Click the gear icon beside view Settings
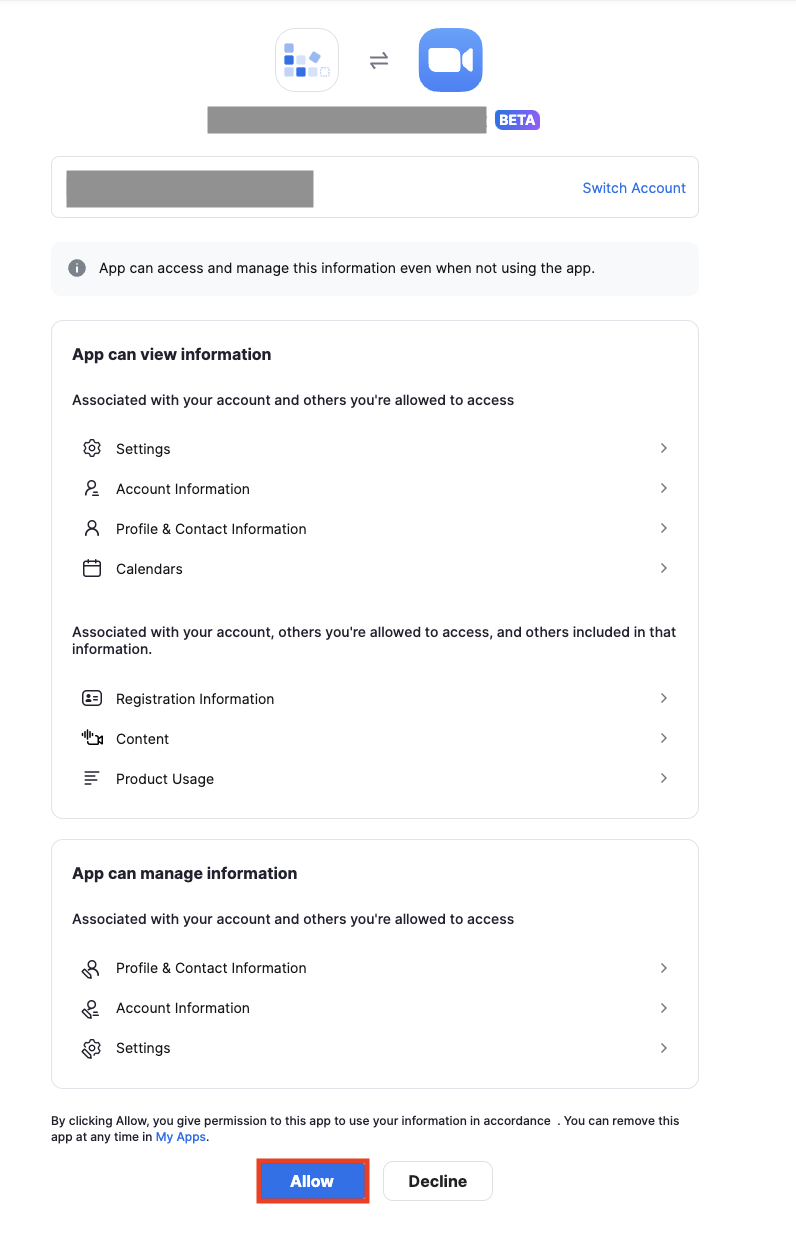The height and width of the screenshot is (1260, 796). [x=92, y=448]
